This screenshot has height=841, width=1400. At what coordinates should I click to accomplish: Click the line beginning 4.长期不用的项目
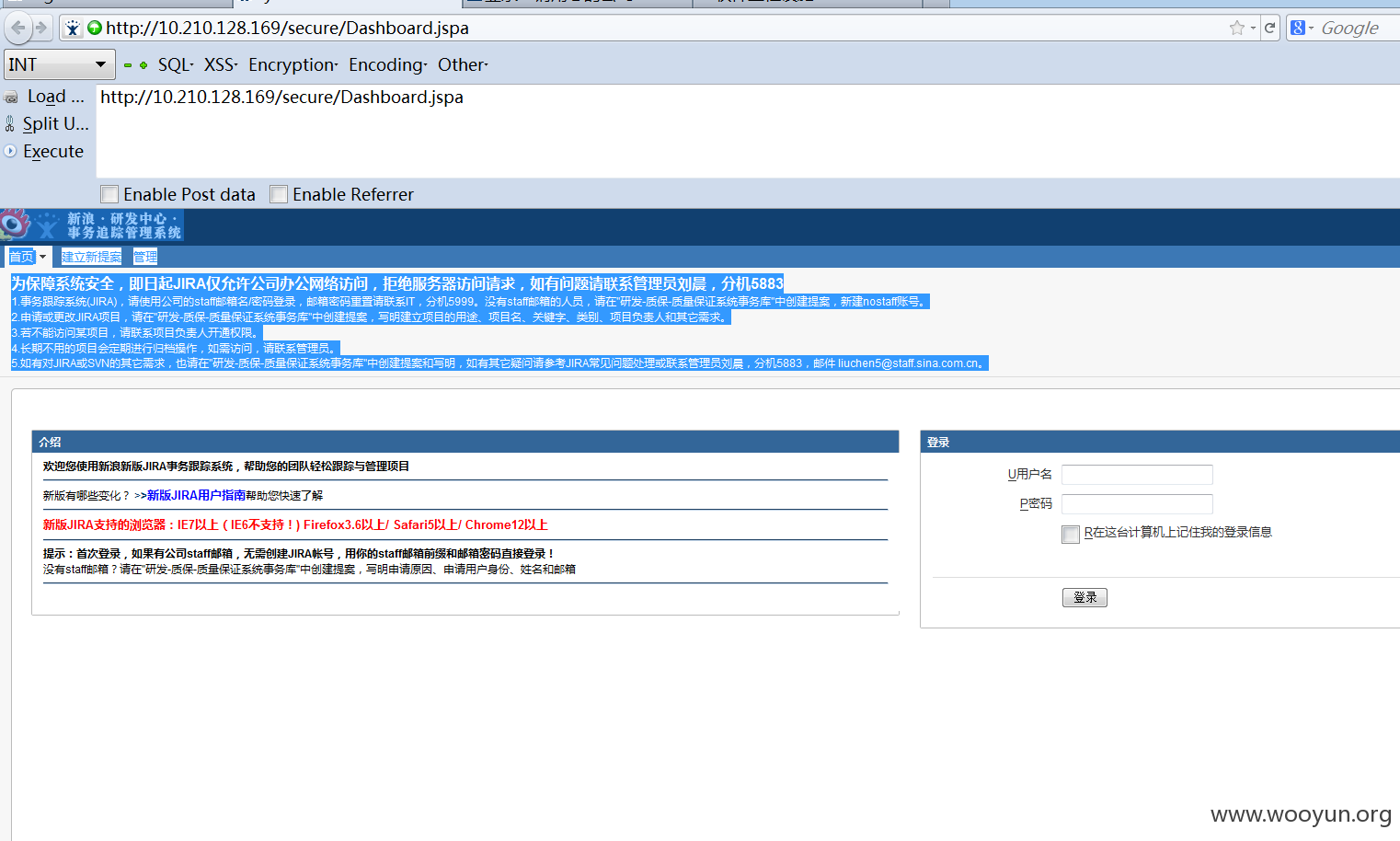pos(176,349)
